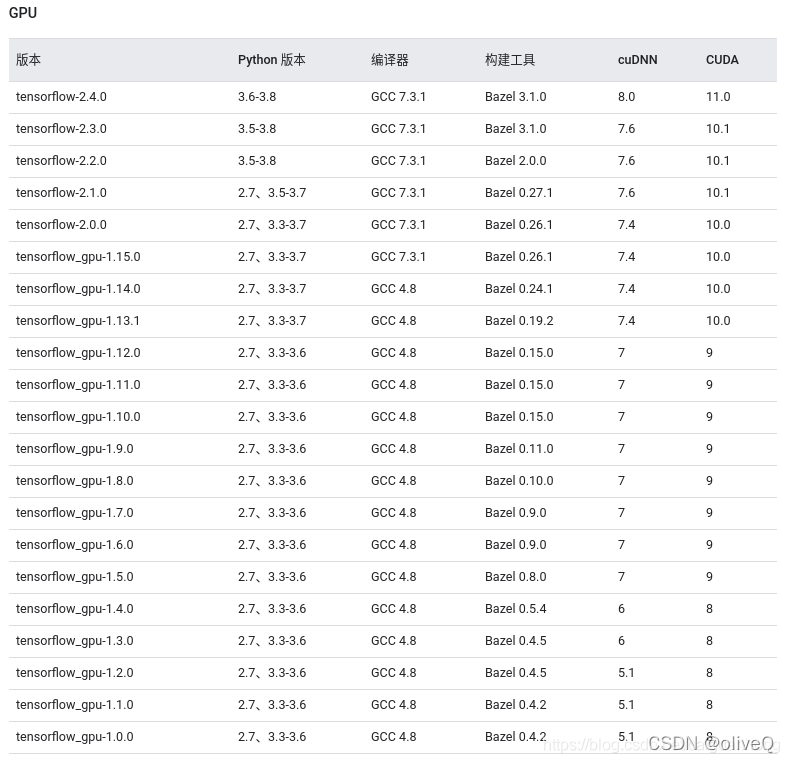Click Bazel 0.15.0 in the tensorflow_gpu-1.12.0 row

click(x=519, y=353)
